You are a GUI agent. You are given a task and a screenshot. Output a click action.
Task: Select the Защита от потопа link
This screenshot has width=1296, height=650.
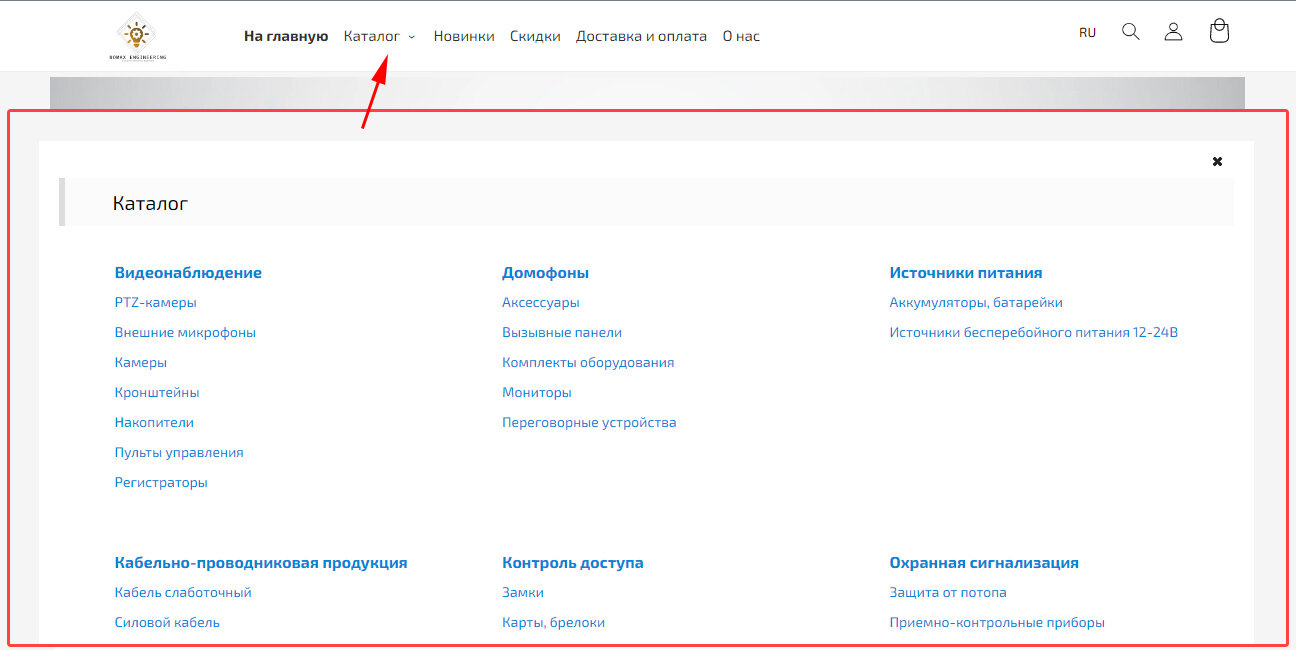(948, 593)
